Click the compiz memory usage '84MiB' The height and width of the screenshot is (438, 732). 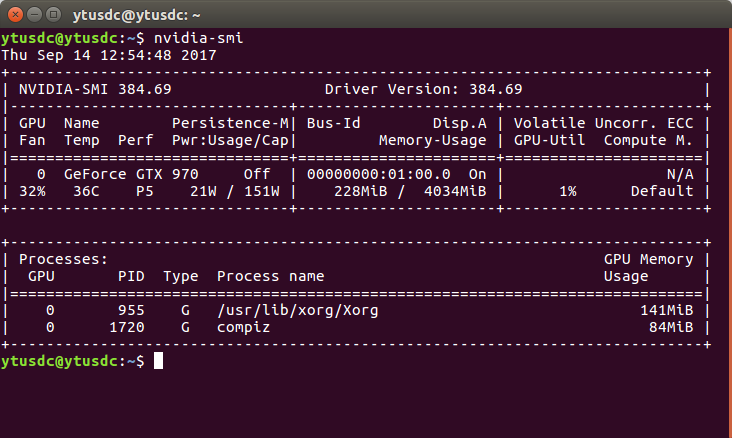(671, 327)
